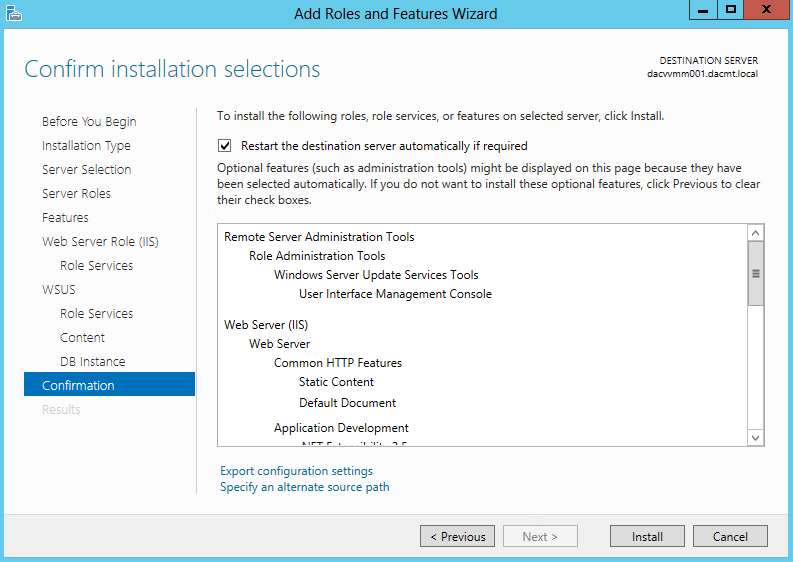793x562 pixels.
Task: Minimize the wizard window
Action: 703,10
